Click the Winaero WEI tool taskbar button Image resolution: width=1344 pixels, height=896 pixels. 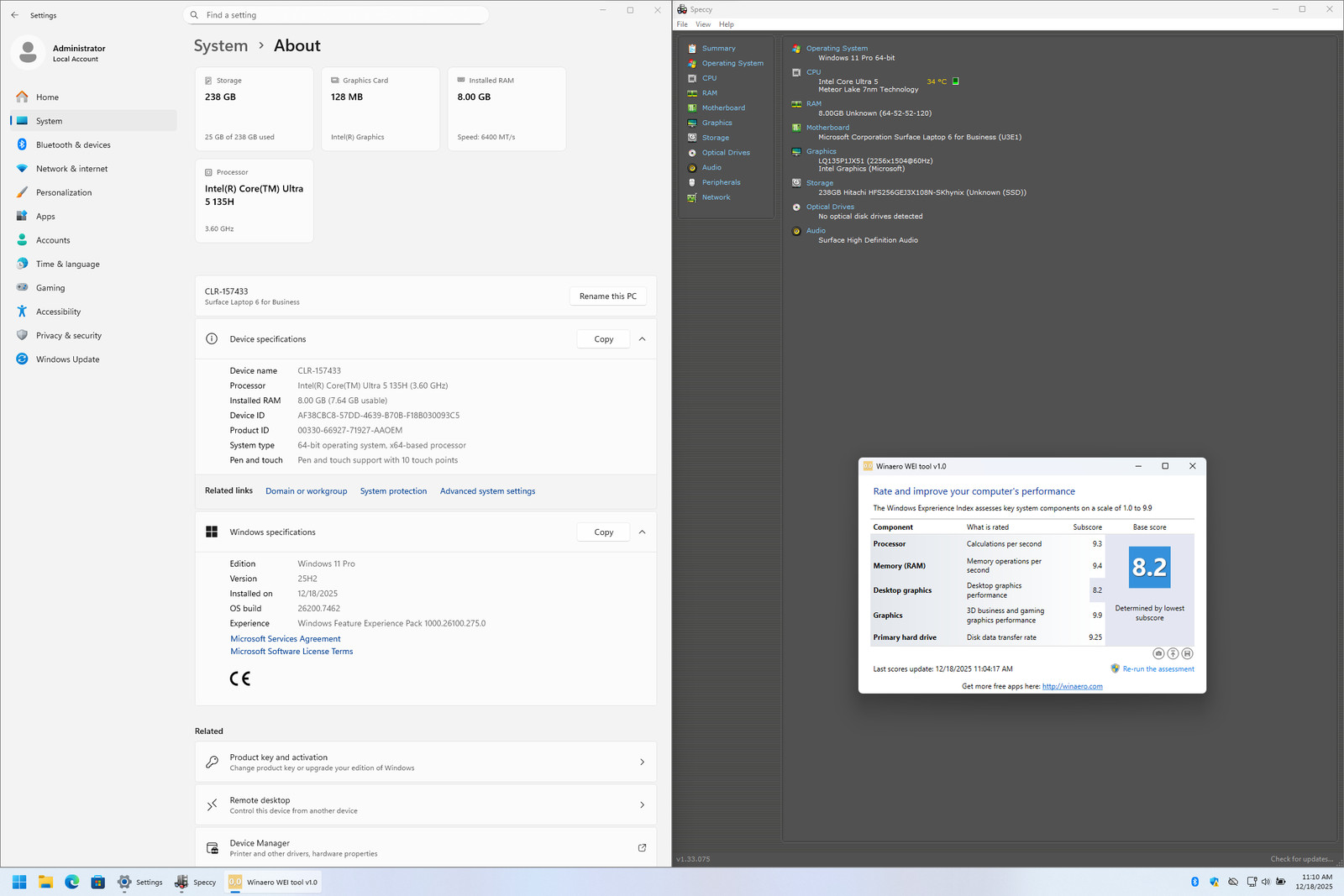274,882
